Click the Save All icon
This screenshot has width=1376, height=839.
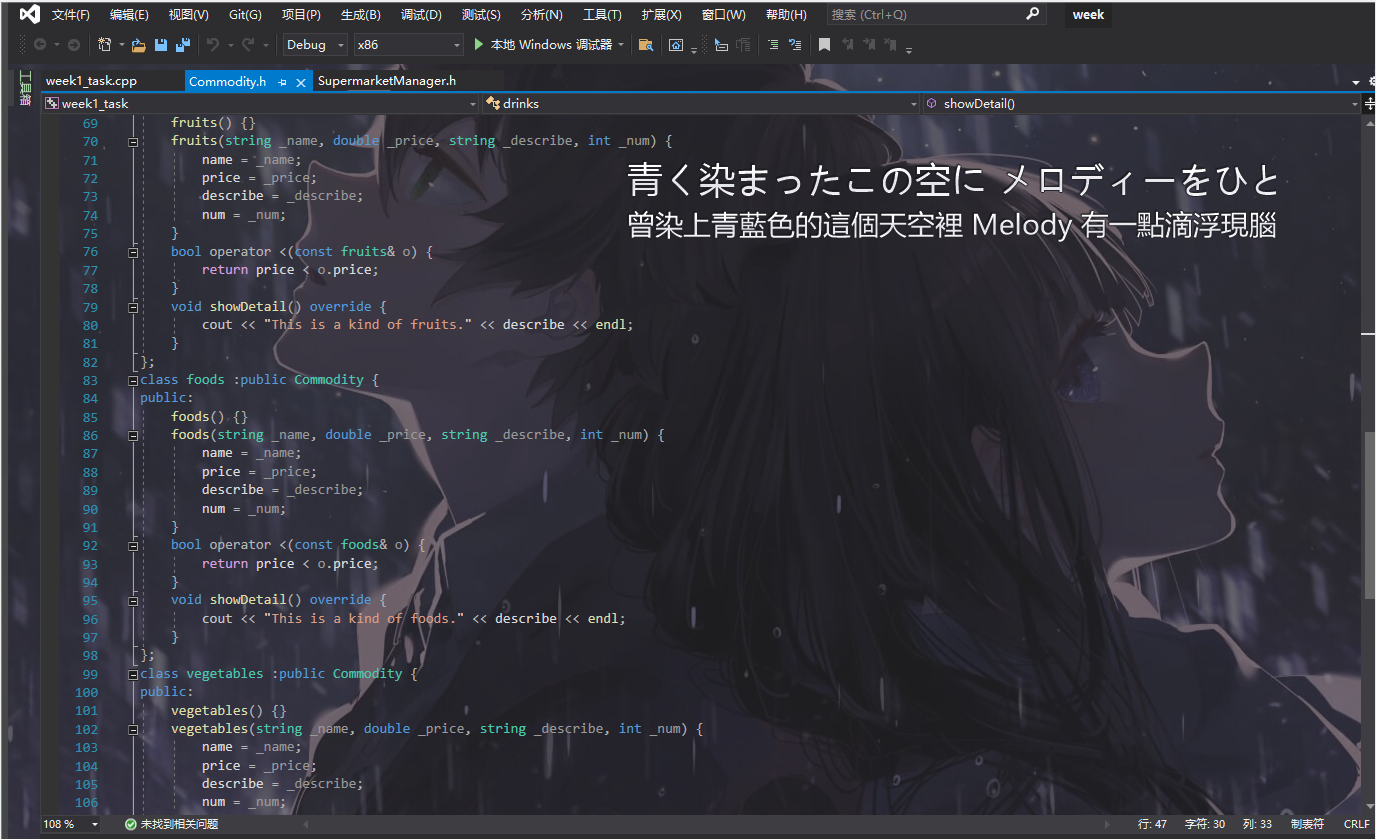pos(182,45)
